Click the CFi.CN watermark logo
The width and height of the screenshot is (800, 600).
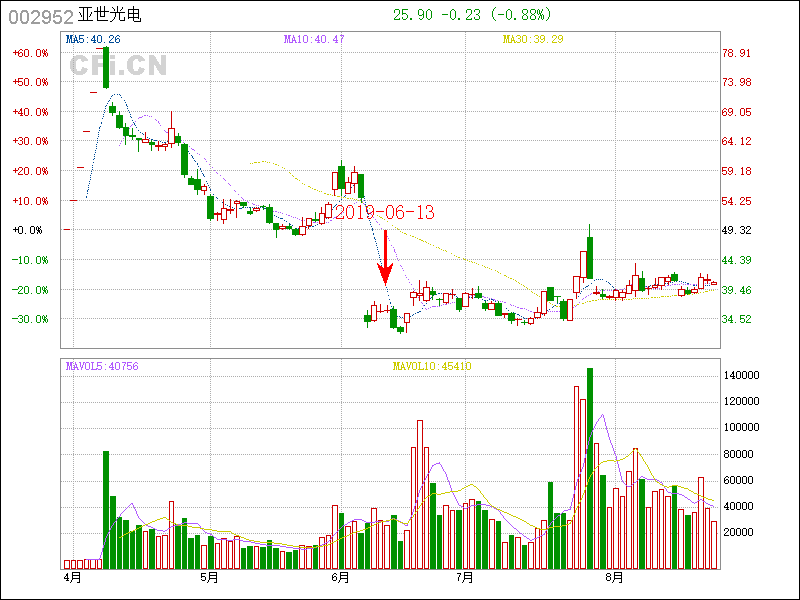click(x=118, y=66)
